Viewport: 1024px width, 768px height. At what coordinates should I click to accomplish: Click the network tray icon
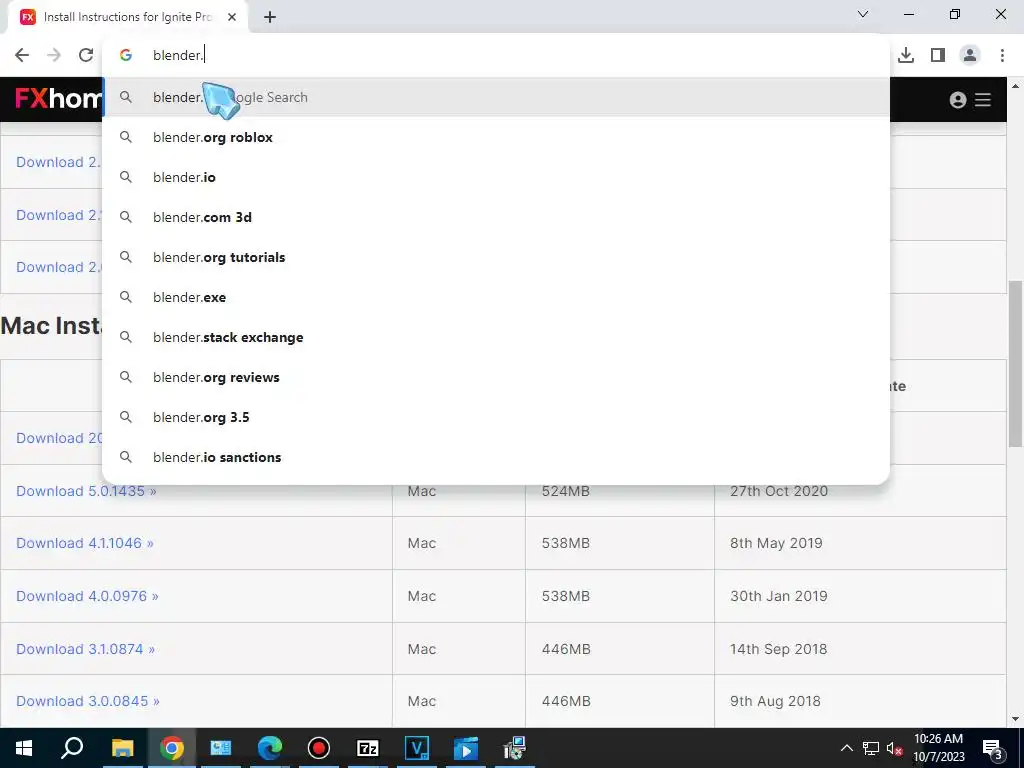pos(871,748)
